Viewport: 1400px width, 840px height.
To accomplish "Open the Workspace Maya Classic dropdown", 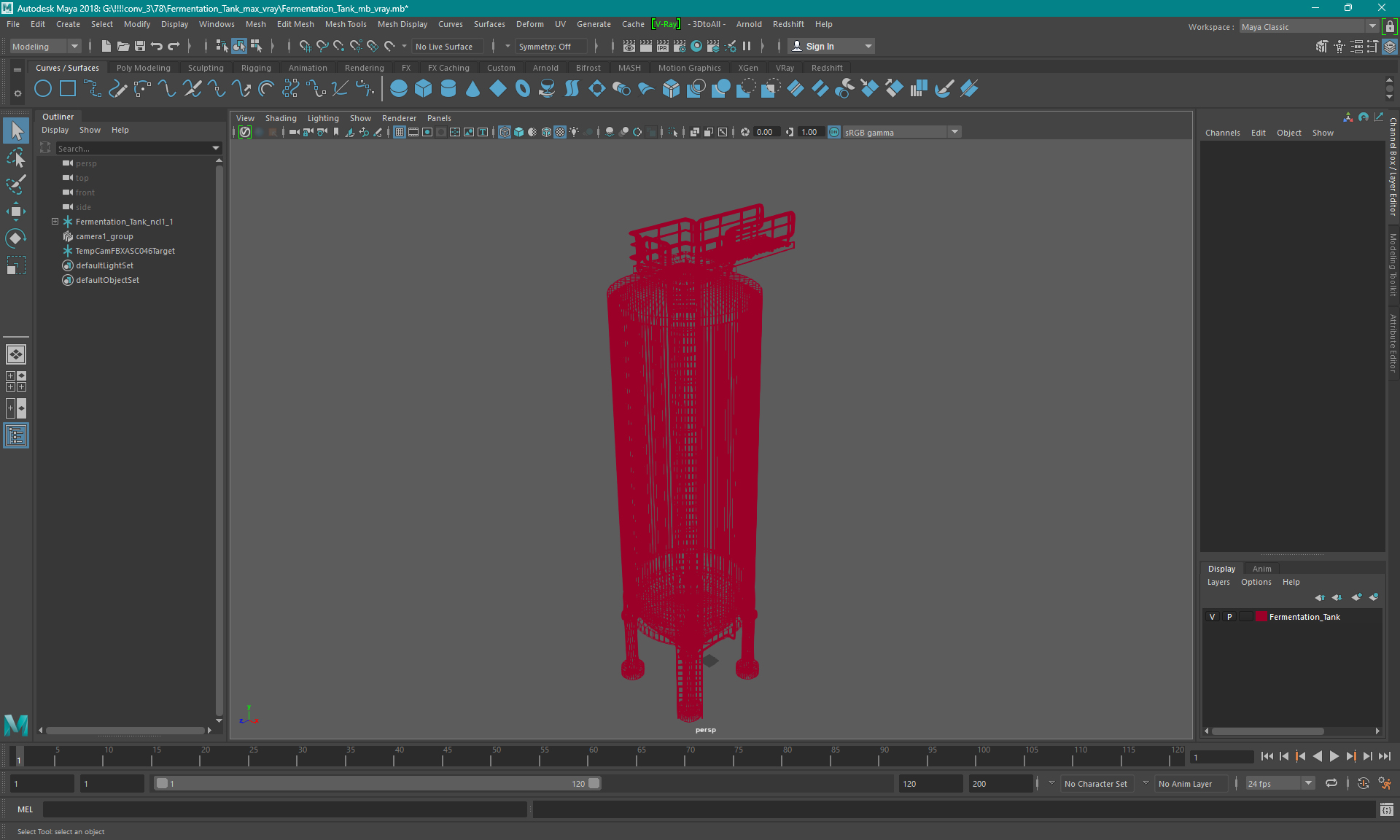I will (x=1309, y=27).
